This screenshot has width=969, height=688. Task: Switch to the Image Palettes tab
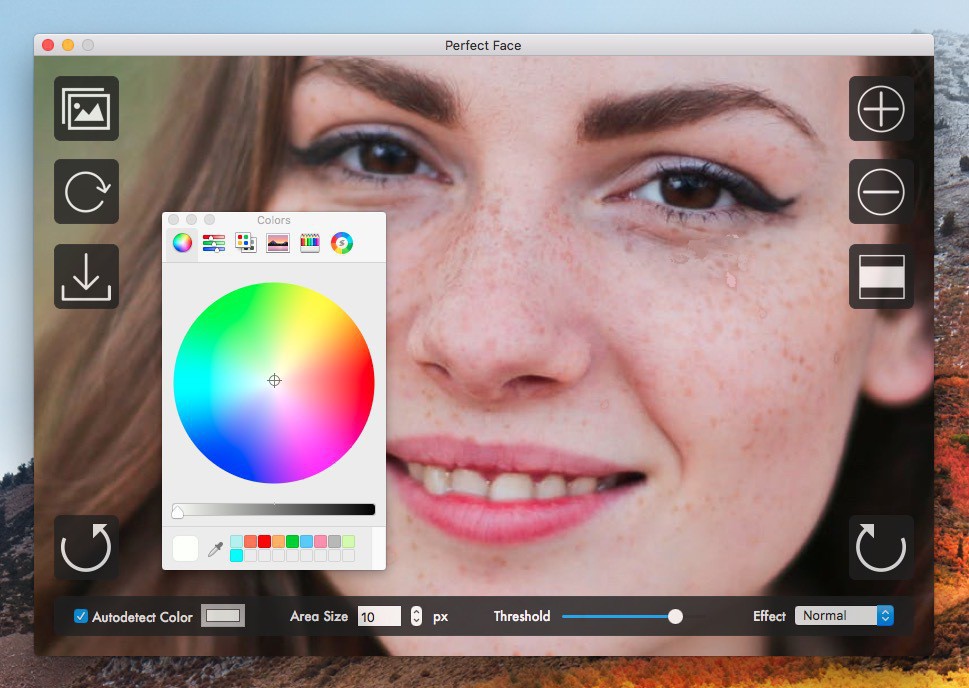[x=277, y=242]
